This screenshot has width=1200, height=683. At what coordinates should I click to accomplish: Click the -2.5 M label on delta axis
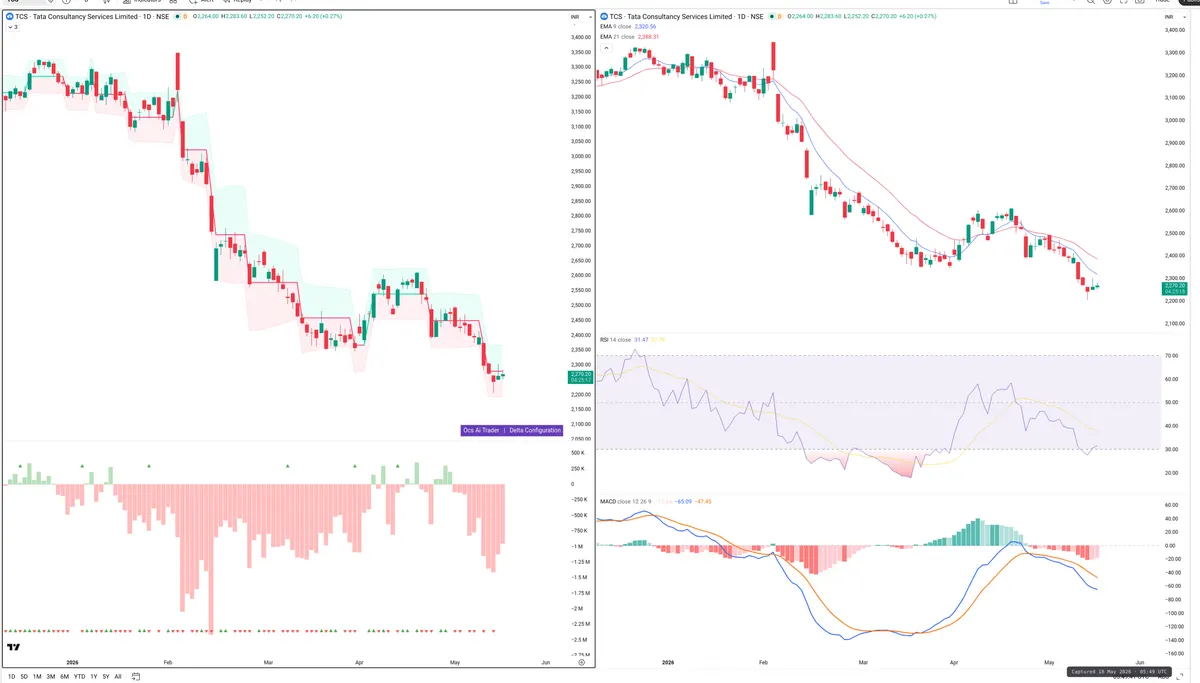pyautogui.click(x=580, y=639)
